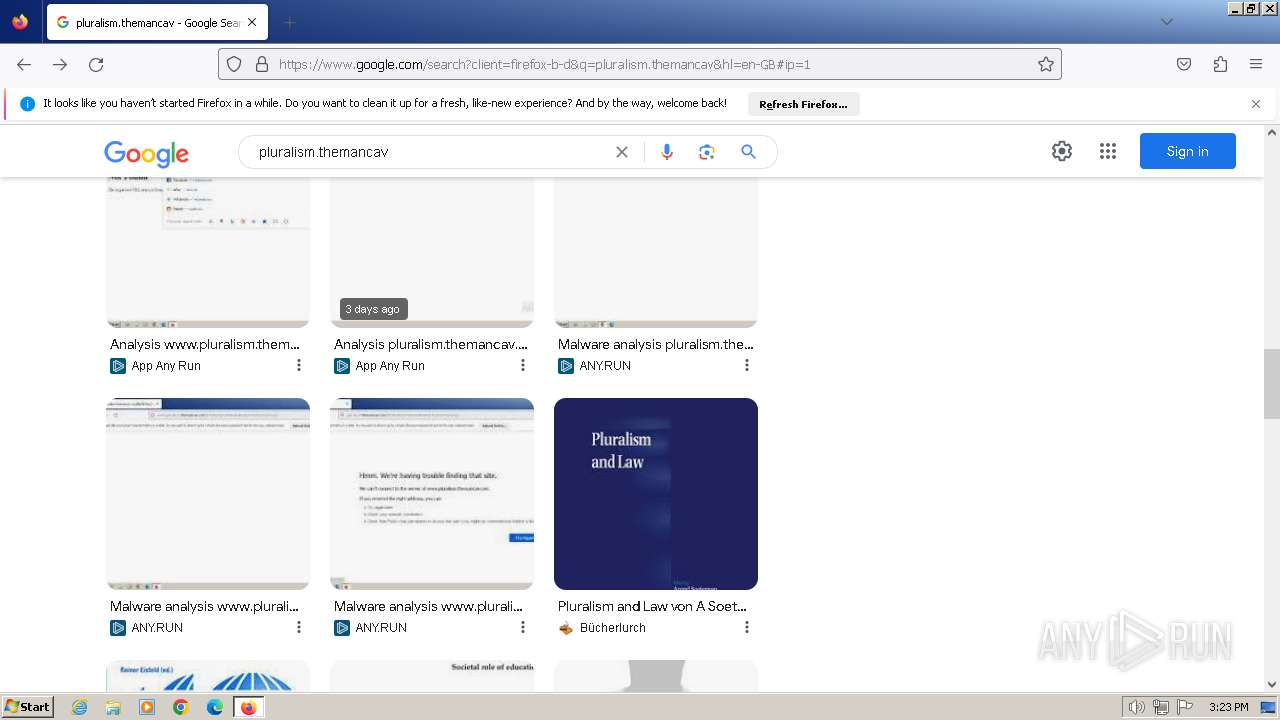Open Analysis pluralism.themancav... result title
Image resolution: width=1280 pixels, height=720 pixels.
pyautogui.click(x=431, y=344)
